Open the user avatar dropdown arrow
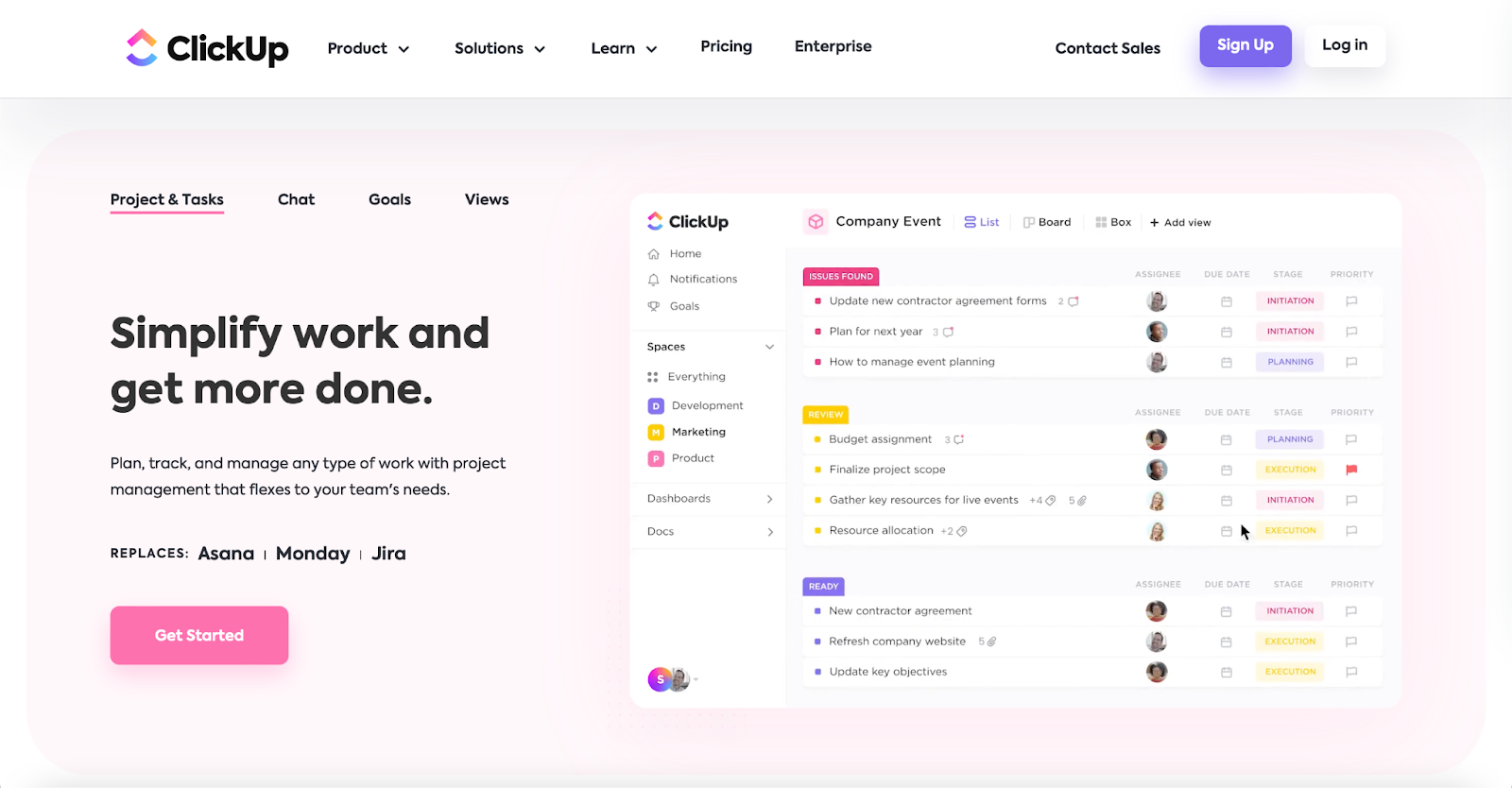This screenshot has height=788, width=1512. click(696, 680)
